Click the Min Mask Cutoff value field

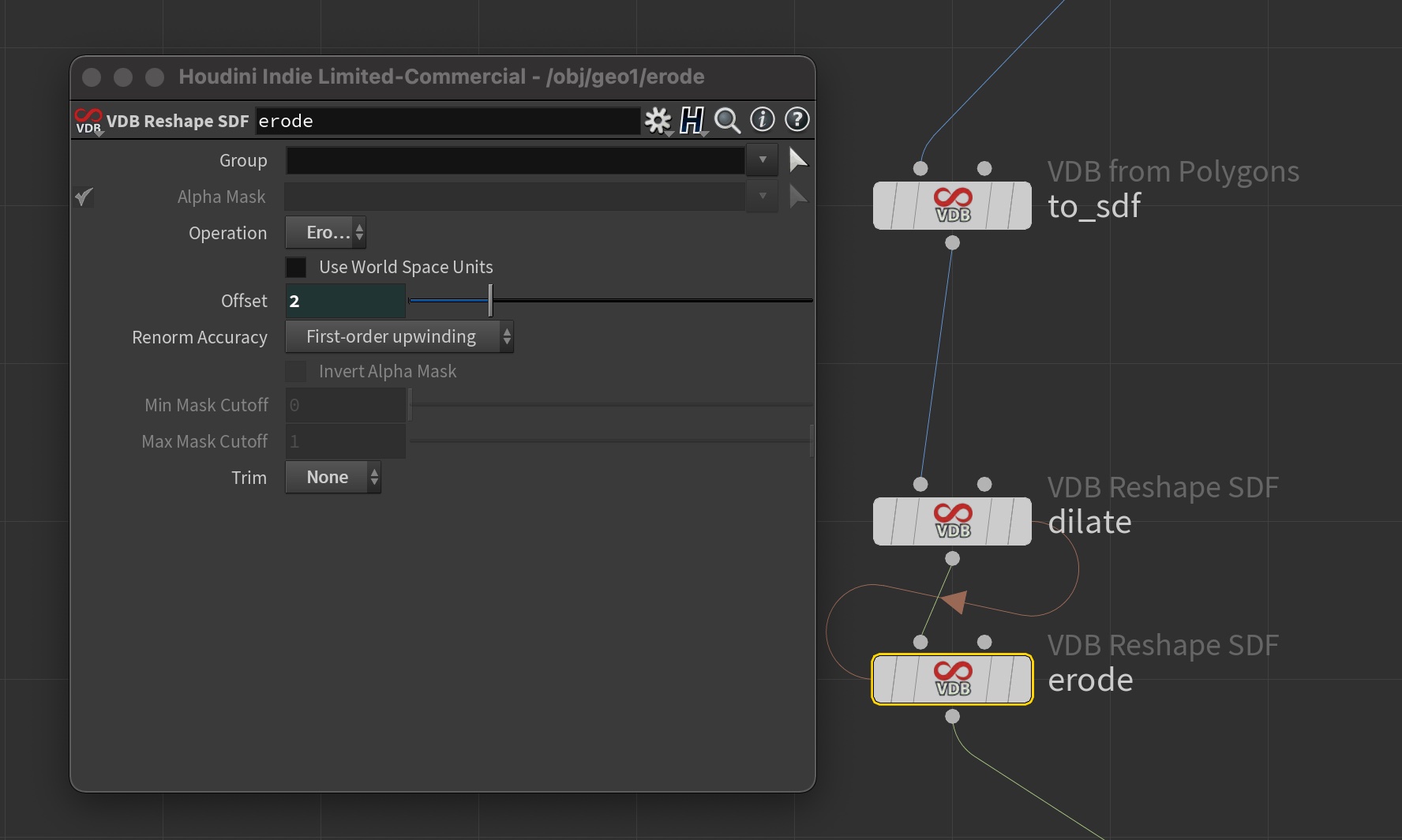pyautogui.click(x=346, y=405)
